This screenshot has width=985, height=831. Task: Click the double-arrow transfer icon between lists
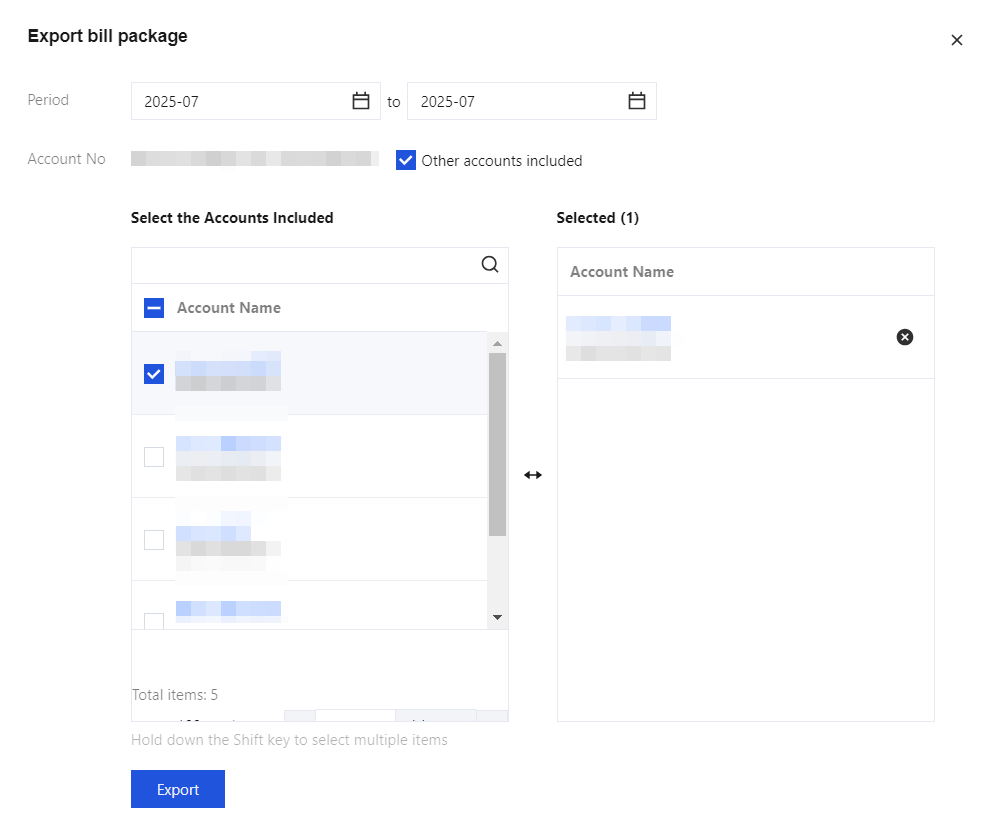click(533, 475)
